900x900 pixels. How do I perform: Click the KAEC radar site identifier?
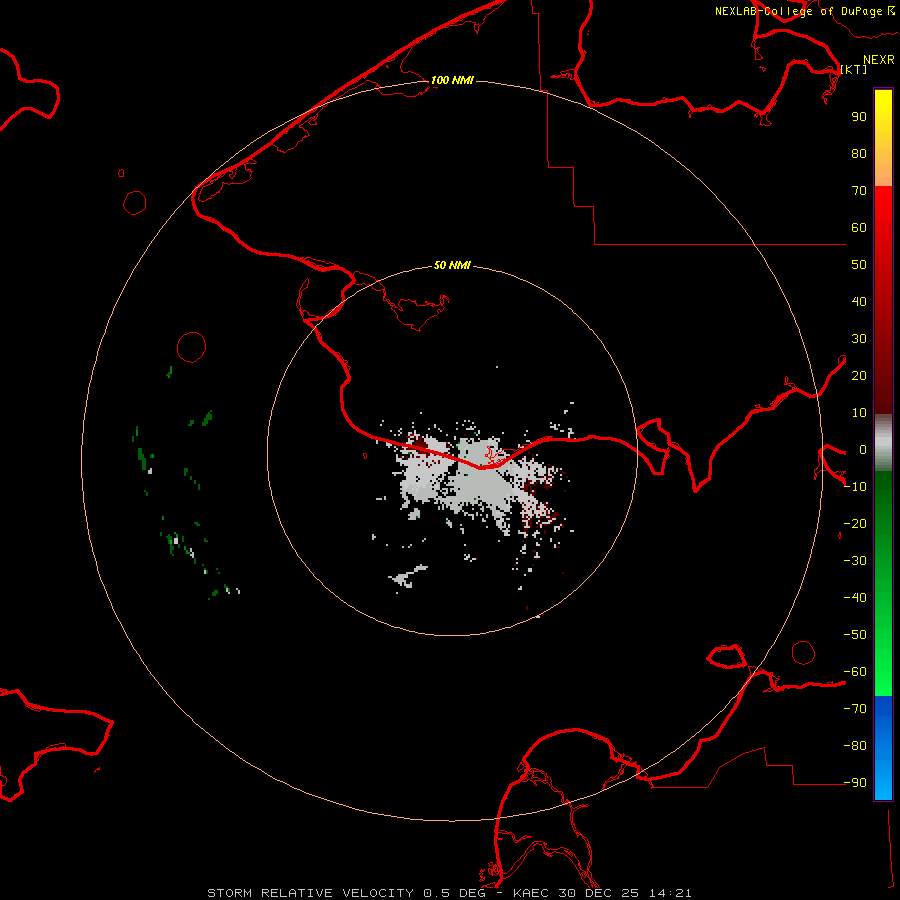pos(534,893)
